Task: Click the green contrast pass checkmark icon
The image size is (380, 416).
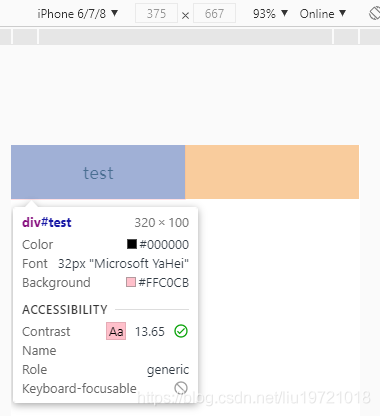Action: coord(181,331)
